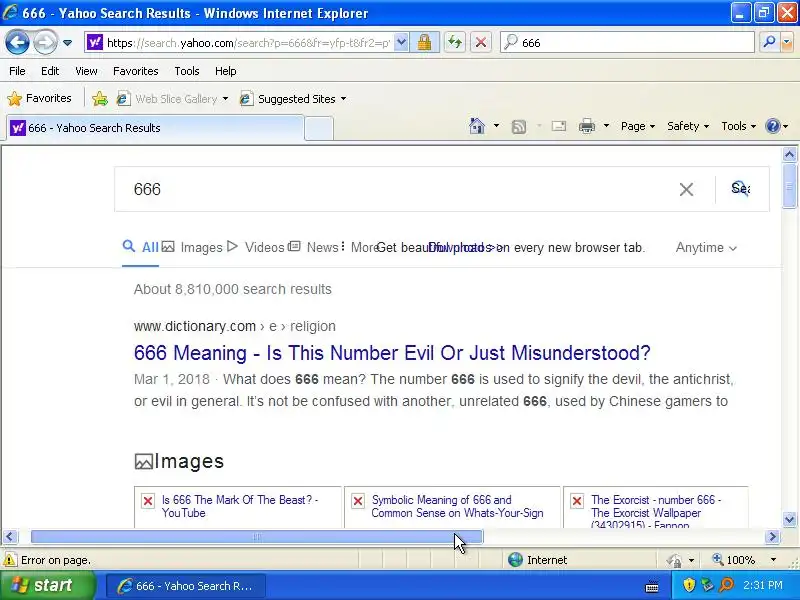Click the Error on page warning icon
The image size is (800, 600).
click(9, 560)
